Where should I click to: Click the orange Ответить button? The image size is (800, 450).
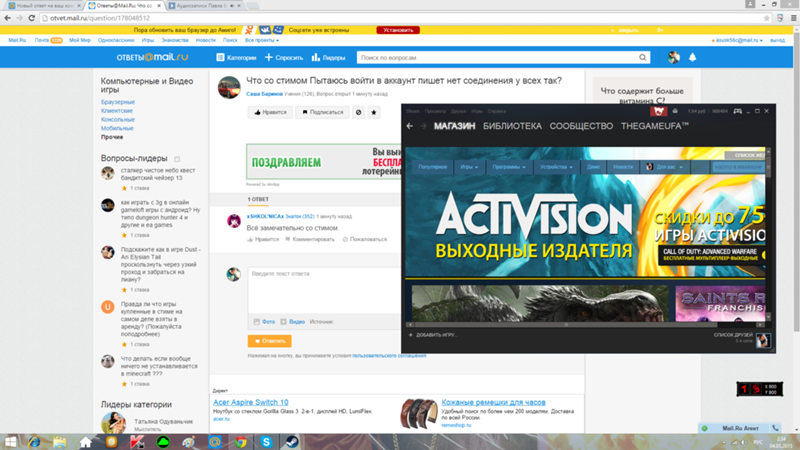click(269, 341)
